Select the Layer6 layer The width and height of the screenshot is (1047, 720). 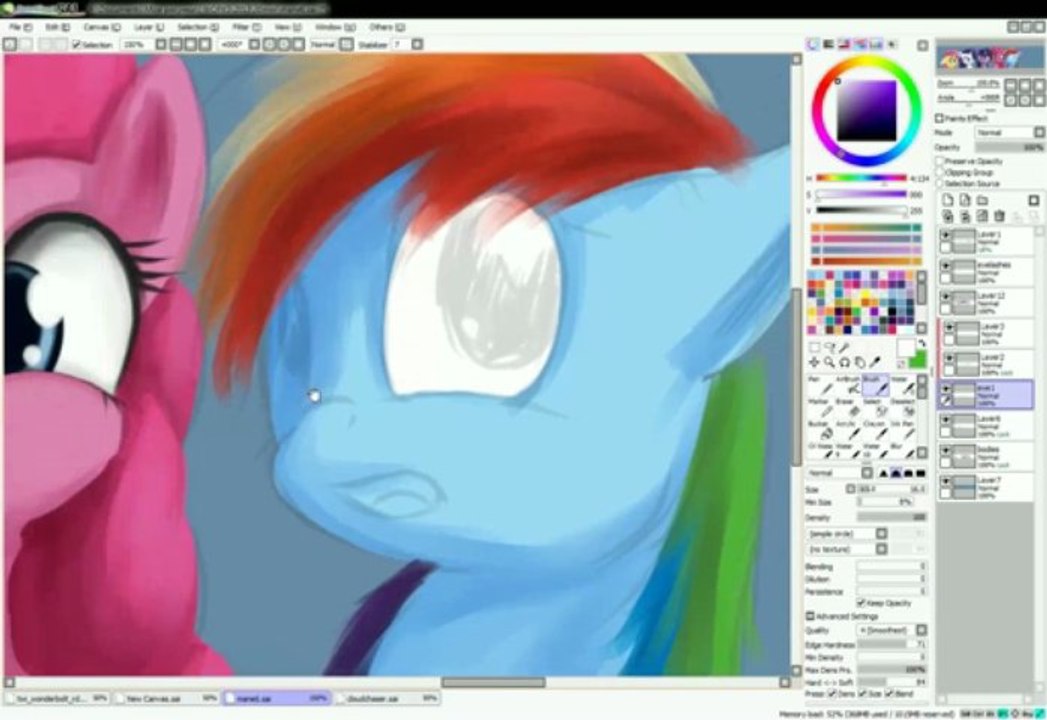click(987, 425)
